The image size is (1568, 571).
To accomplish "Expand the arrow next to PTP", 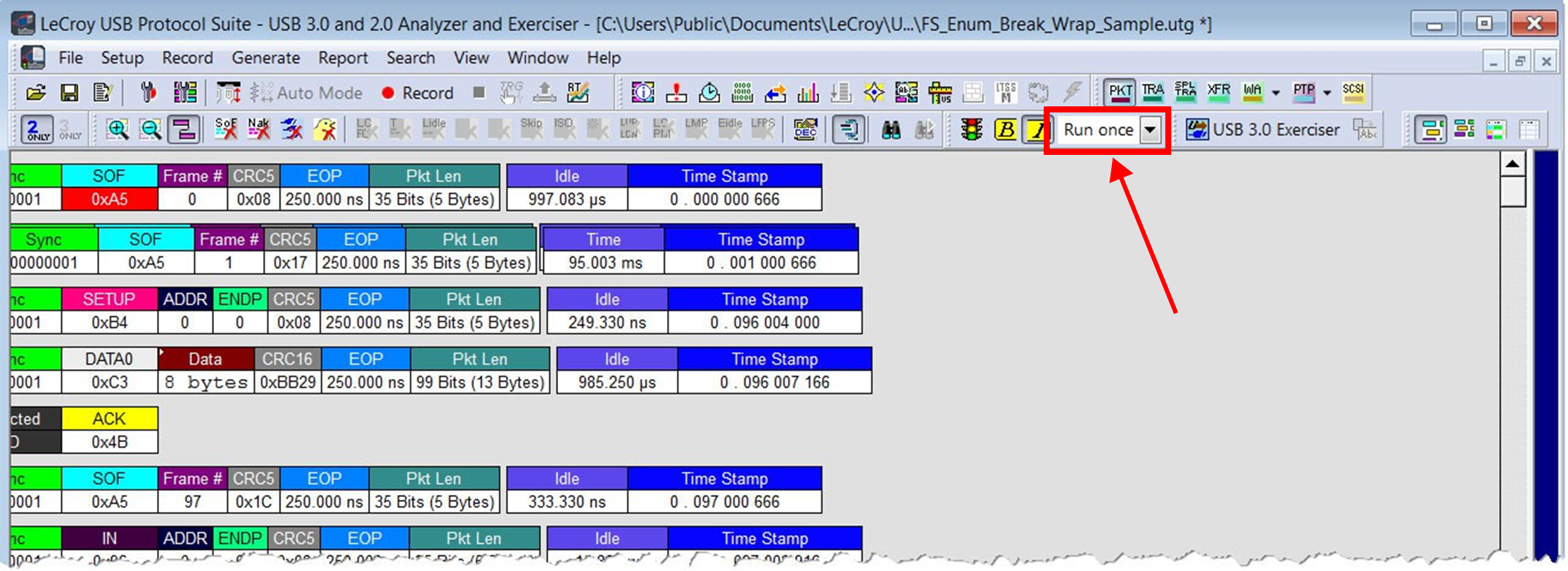I will click(x=1327, y=92).
